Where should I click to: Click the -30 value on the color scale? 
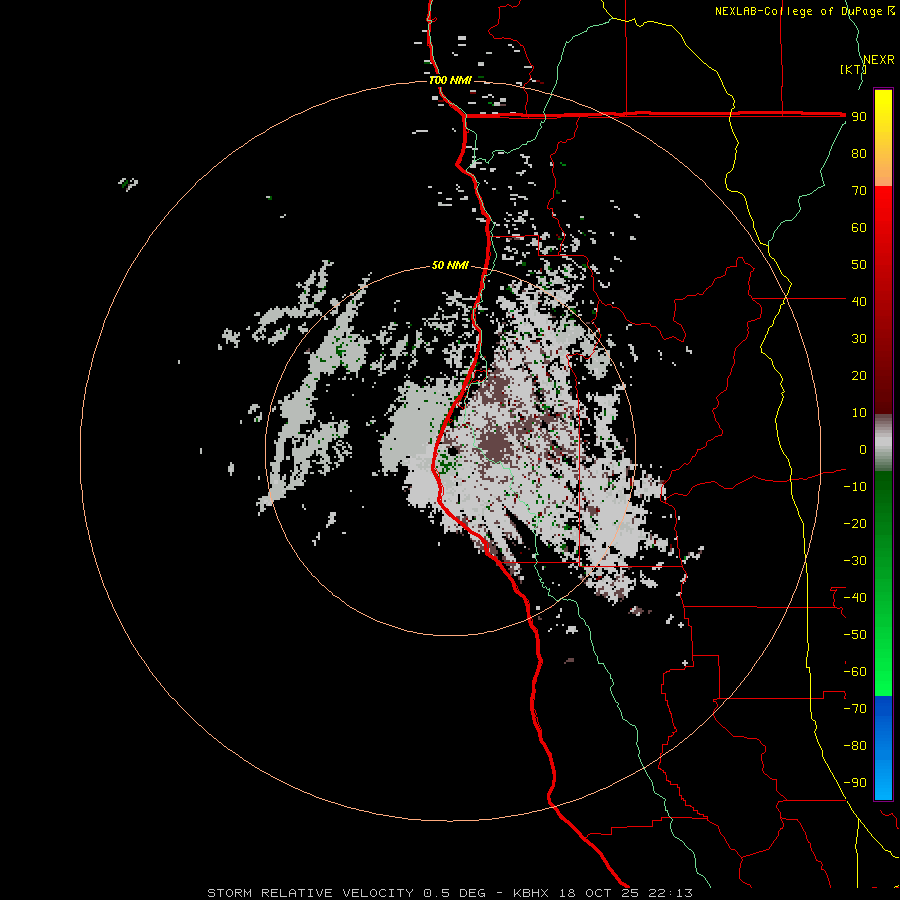855,561
